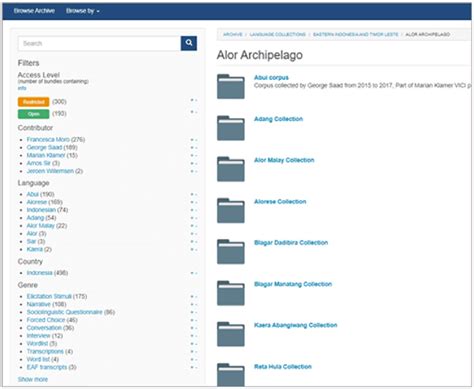The image size is (474, 389).
Task: Click the plus icon on Abui language row
Action: point(192,194)
